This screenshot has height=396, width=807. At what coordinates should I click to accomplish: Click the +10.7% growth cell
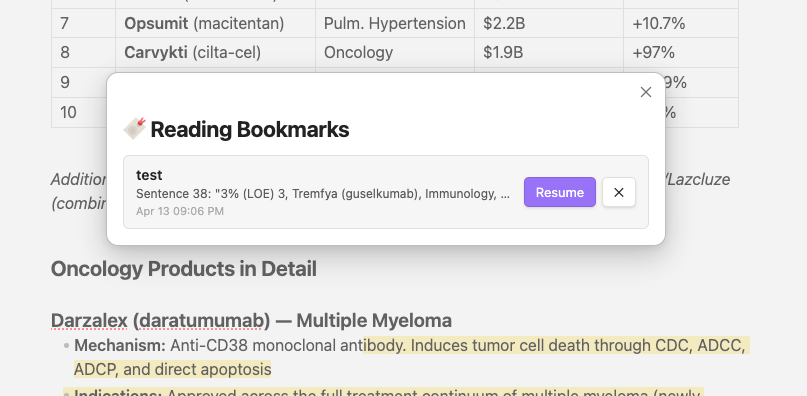coord(681,23)
